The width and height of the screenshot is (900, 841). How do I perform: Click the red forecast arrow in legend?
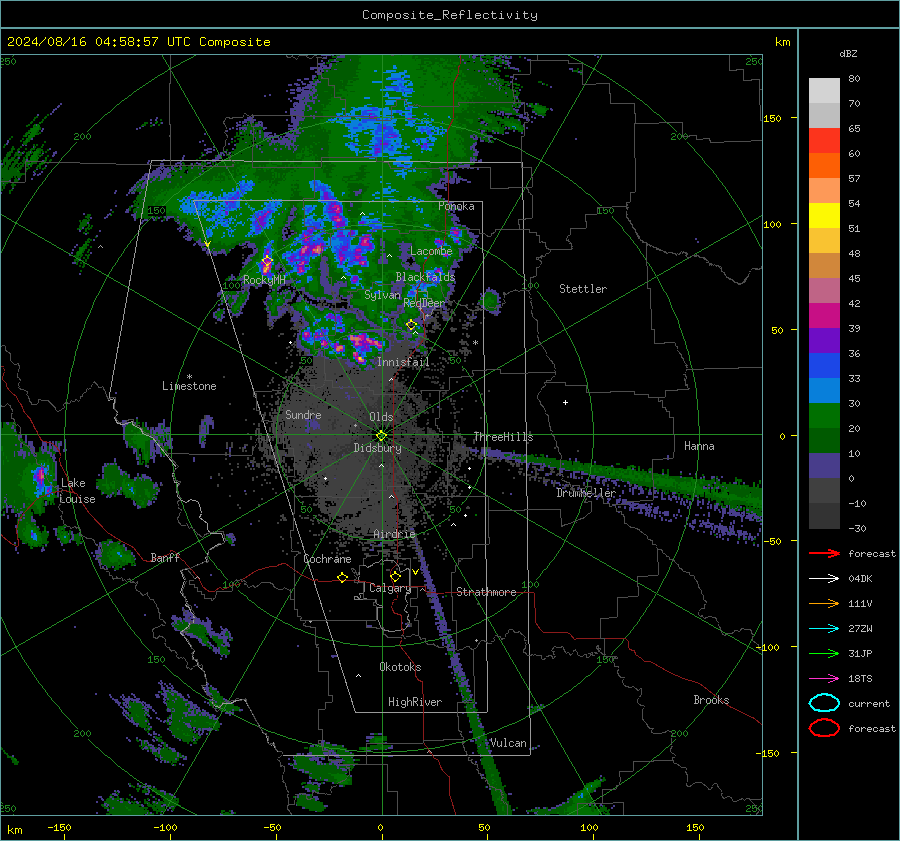(824, 553)
